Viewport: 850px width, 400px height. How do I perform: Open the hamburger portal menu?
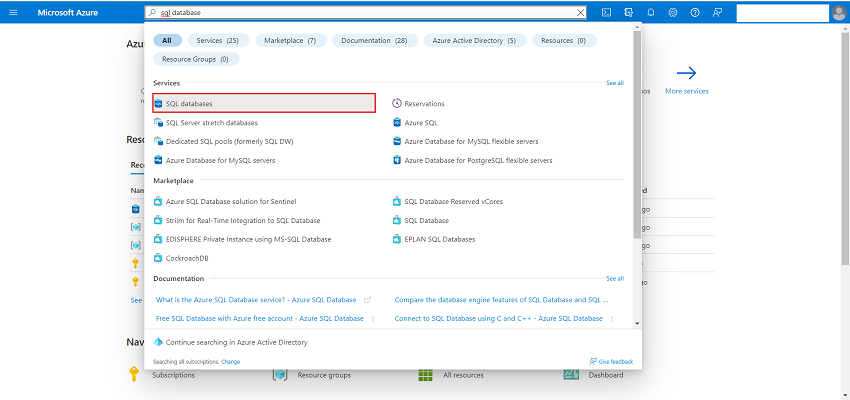tap(14, 12)
